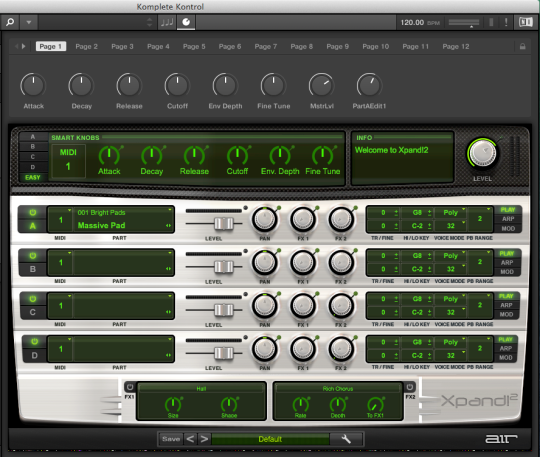Toggle power for part C

pos(33,299)
